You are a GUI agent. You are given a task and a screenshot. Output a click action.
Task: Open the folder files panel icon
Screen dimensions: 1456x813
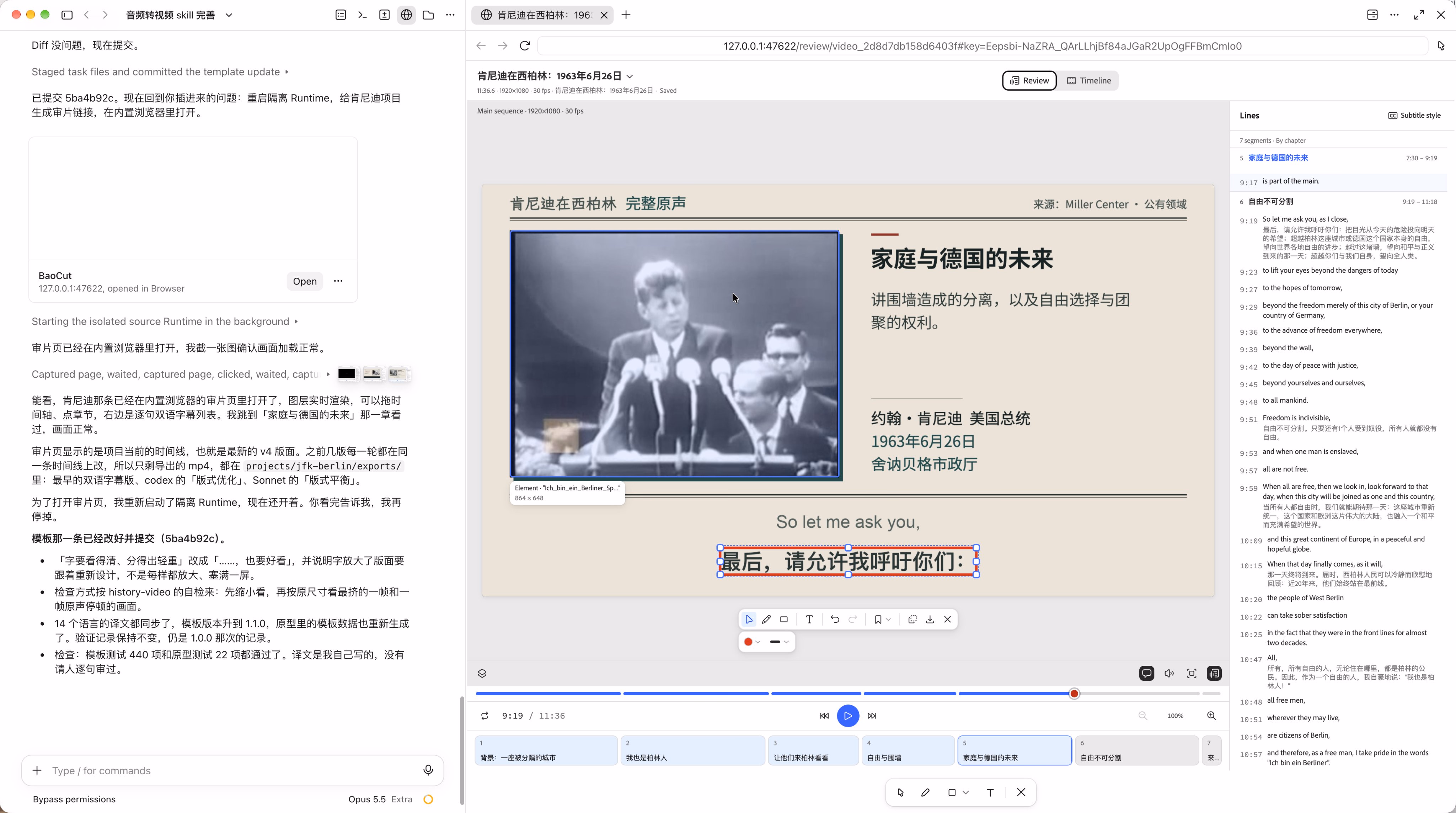[x=428, y=15]
